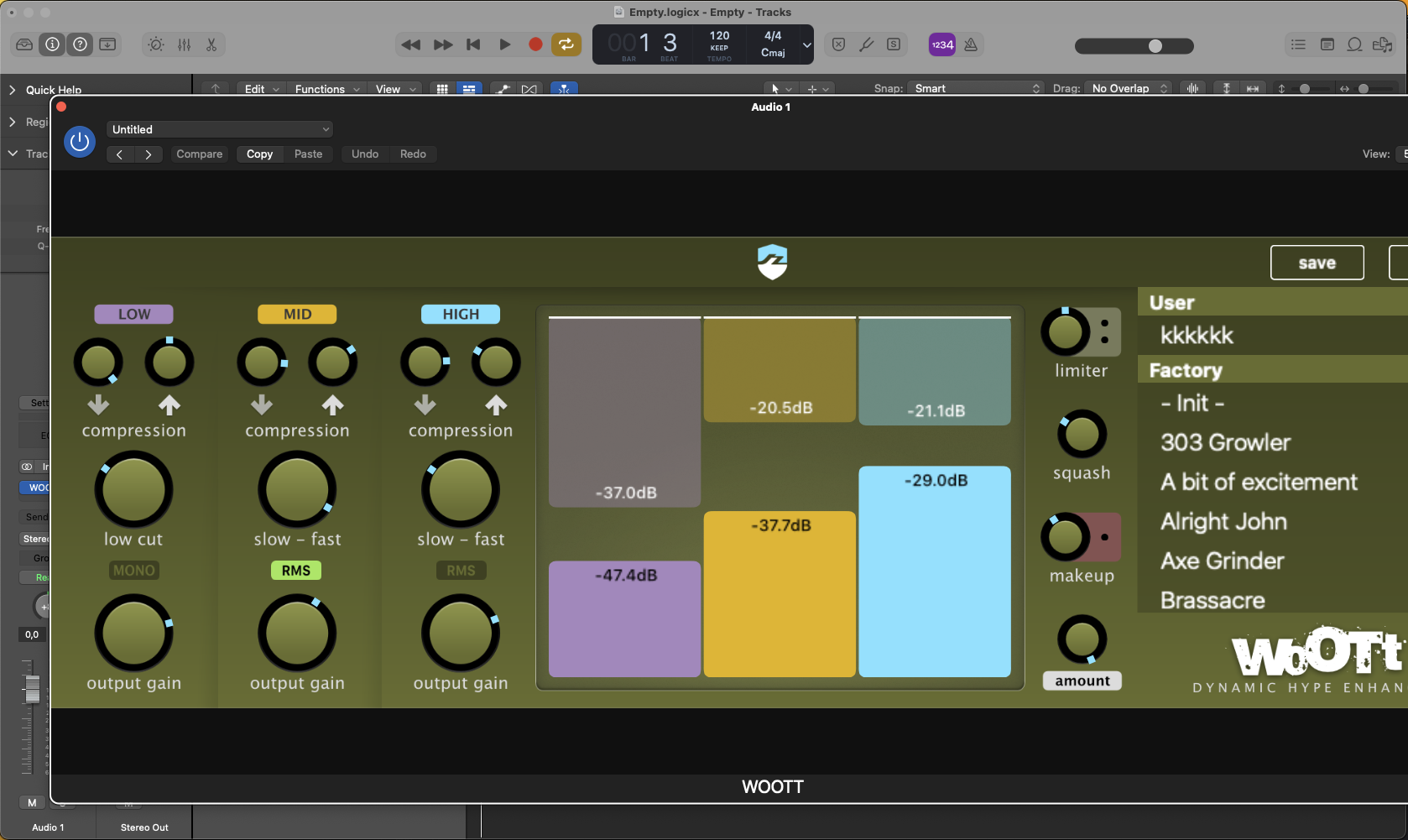This screenshot has height=840, width=1408.
Task: Open the Functions menu
Action: [327, 89]
